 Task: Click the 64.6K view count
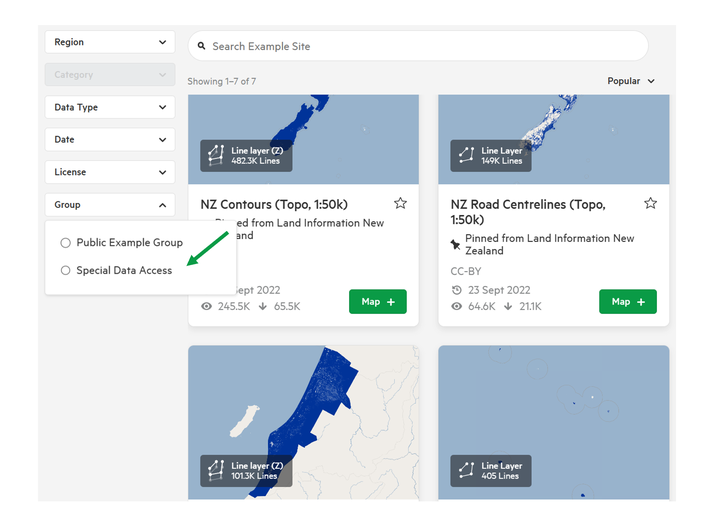(482, 306)
